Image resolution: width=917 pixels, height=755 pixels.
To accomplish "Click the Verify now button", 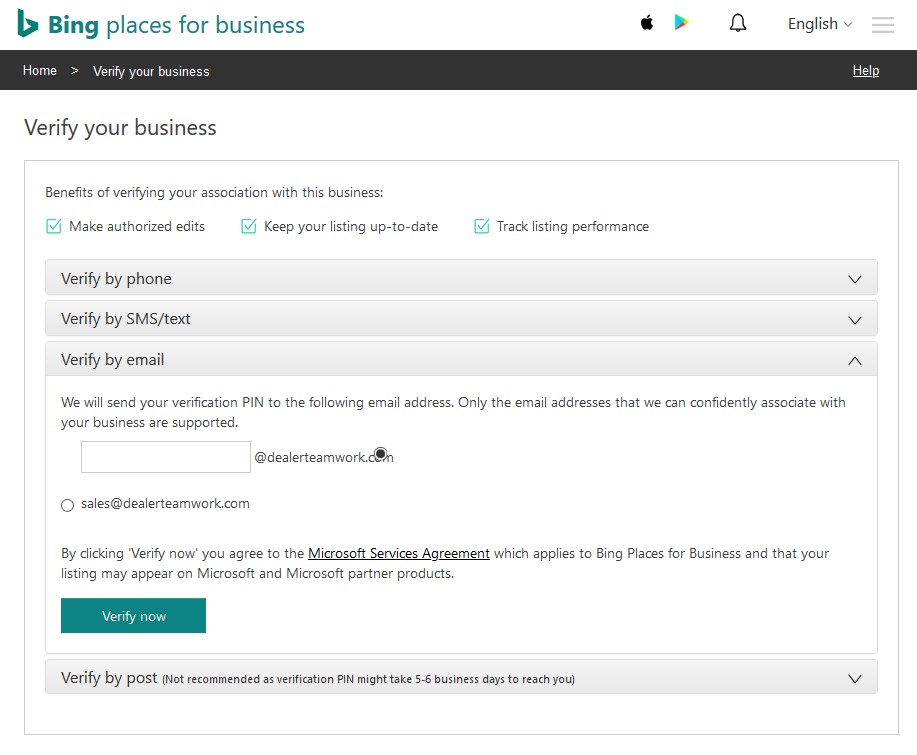I will tap(133, 615).
